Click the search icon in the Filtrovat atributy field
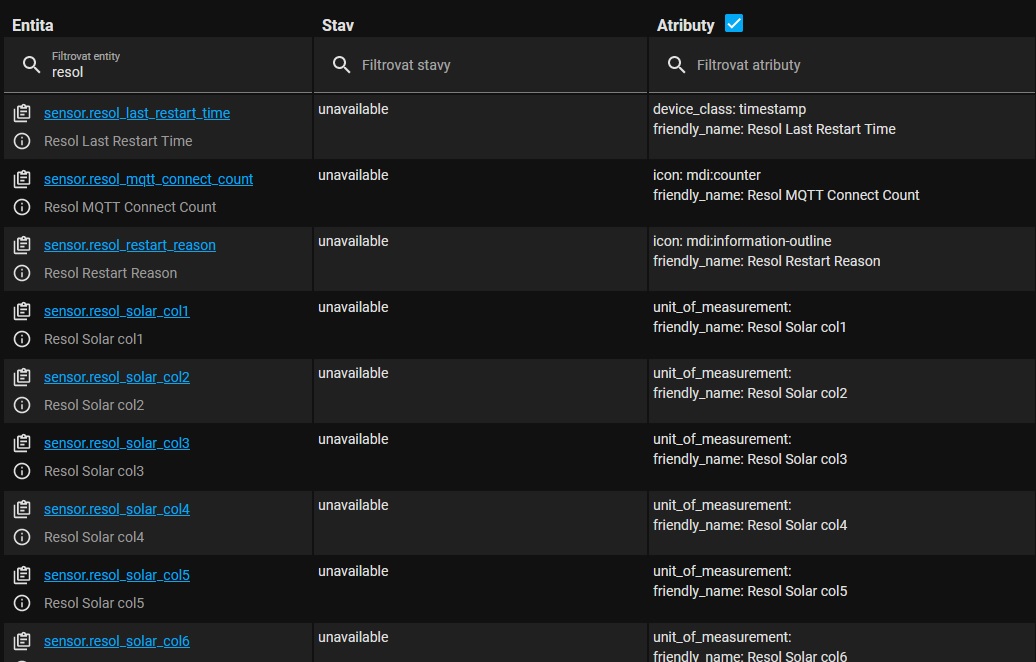Screen dimensions: 1036x662 pyautogui.click(x=675, y=64)
